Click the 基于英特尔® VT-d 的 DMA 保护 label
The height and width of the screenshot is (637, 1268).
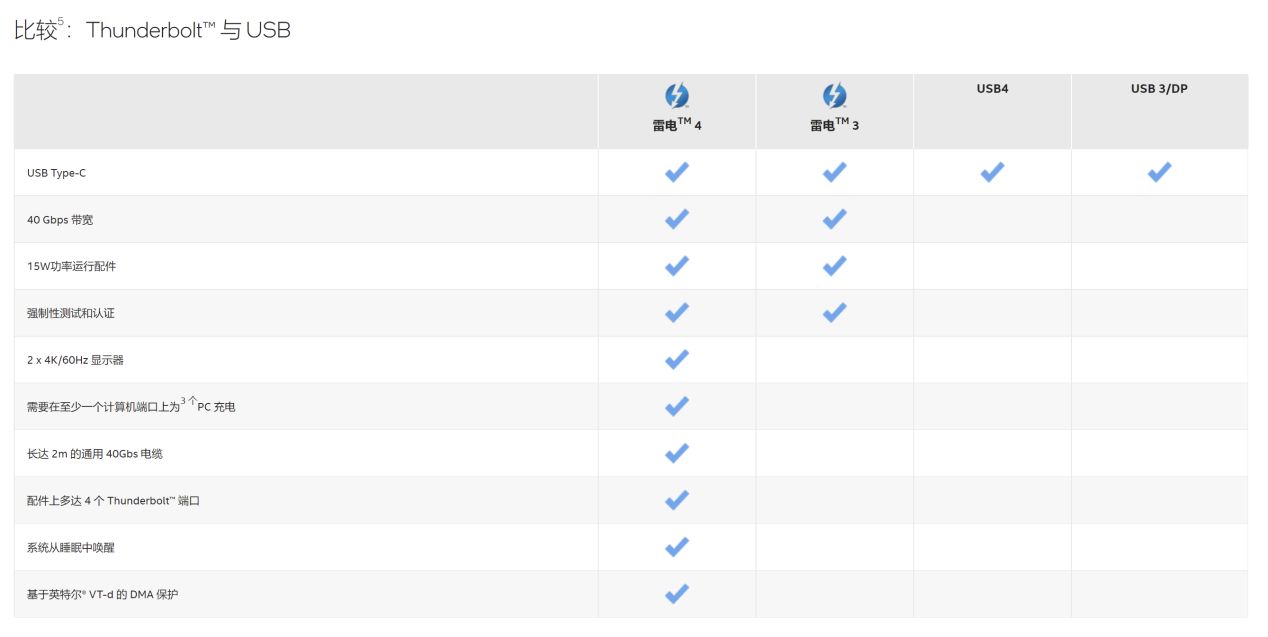(103, 595)
